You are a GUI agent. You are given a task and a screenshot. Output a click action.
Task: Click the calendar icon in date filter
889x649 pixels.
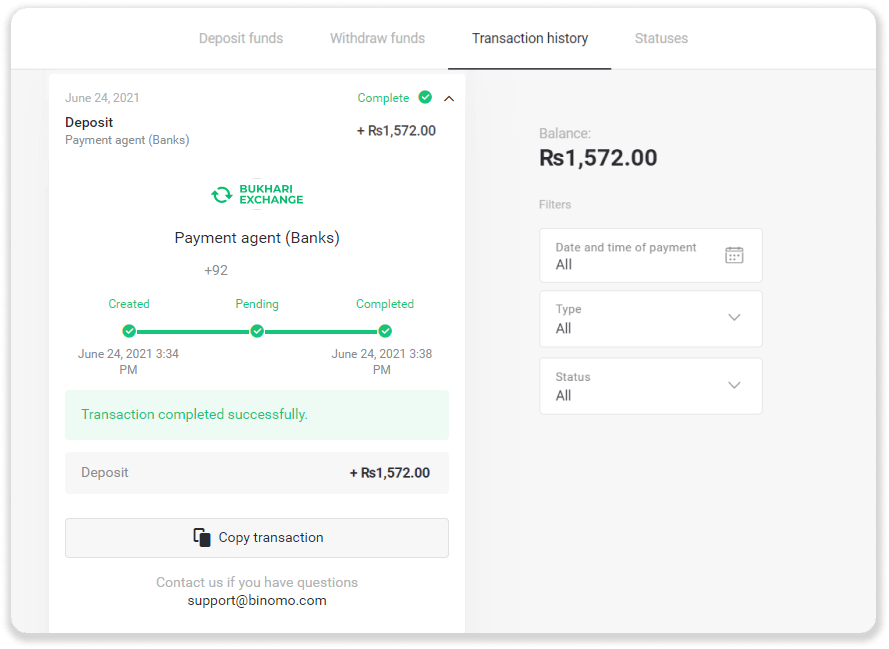734,255
